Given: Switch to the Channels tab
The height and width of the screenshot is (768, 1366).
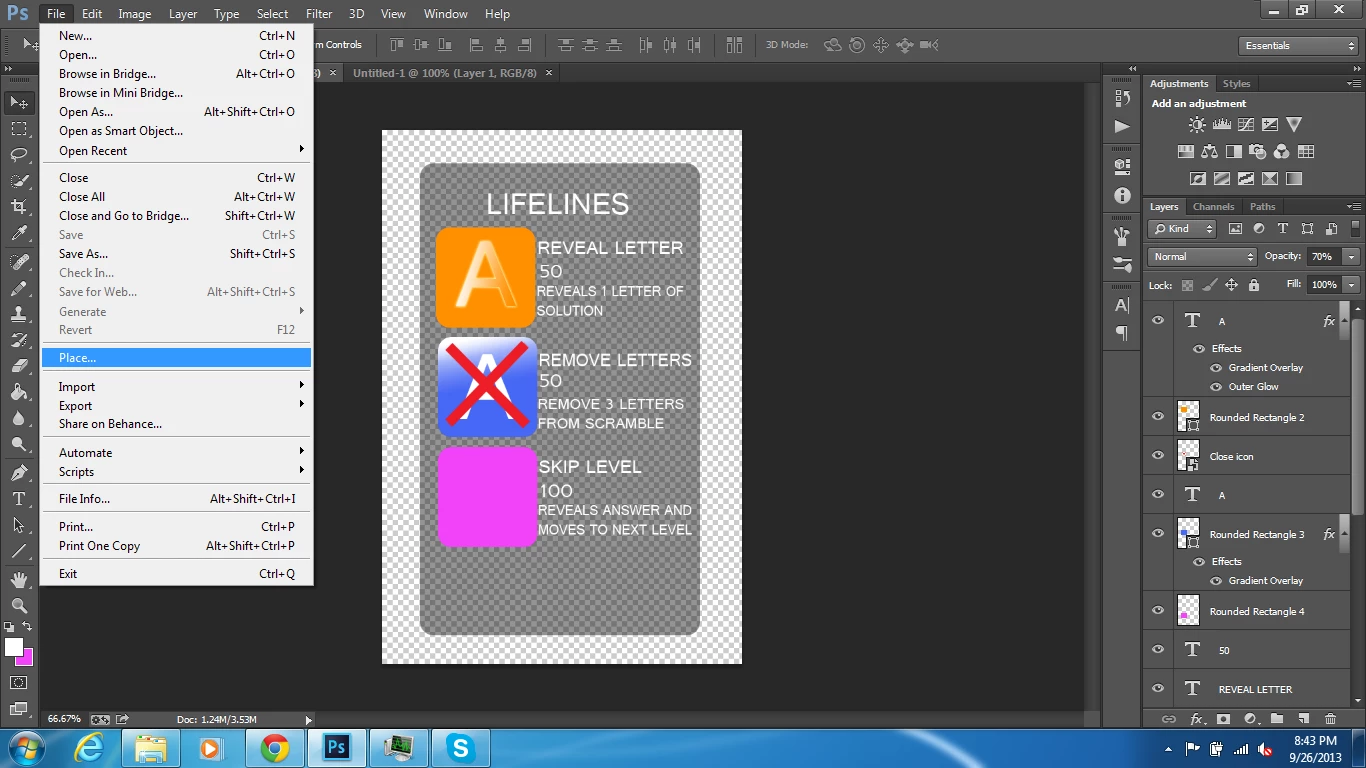Looking at the screenshot, I should (x=1214, y=207).
